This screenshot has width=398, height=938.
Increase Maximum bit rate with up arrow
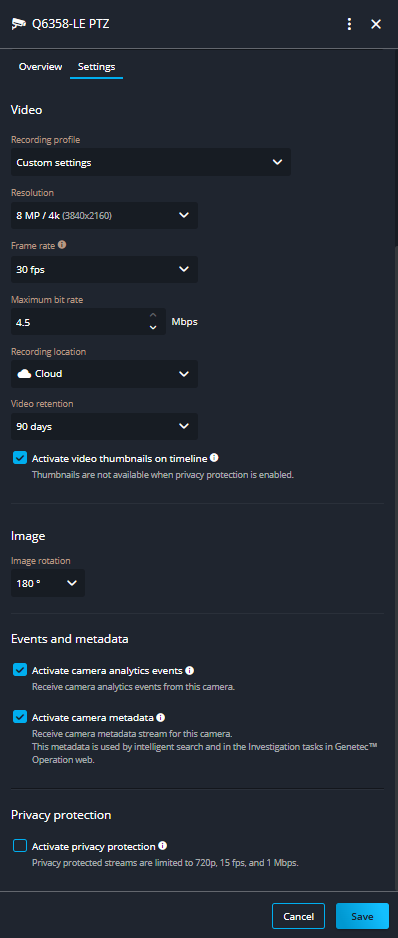coord(153,315)
